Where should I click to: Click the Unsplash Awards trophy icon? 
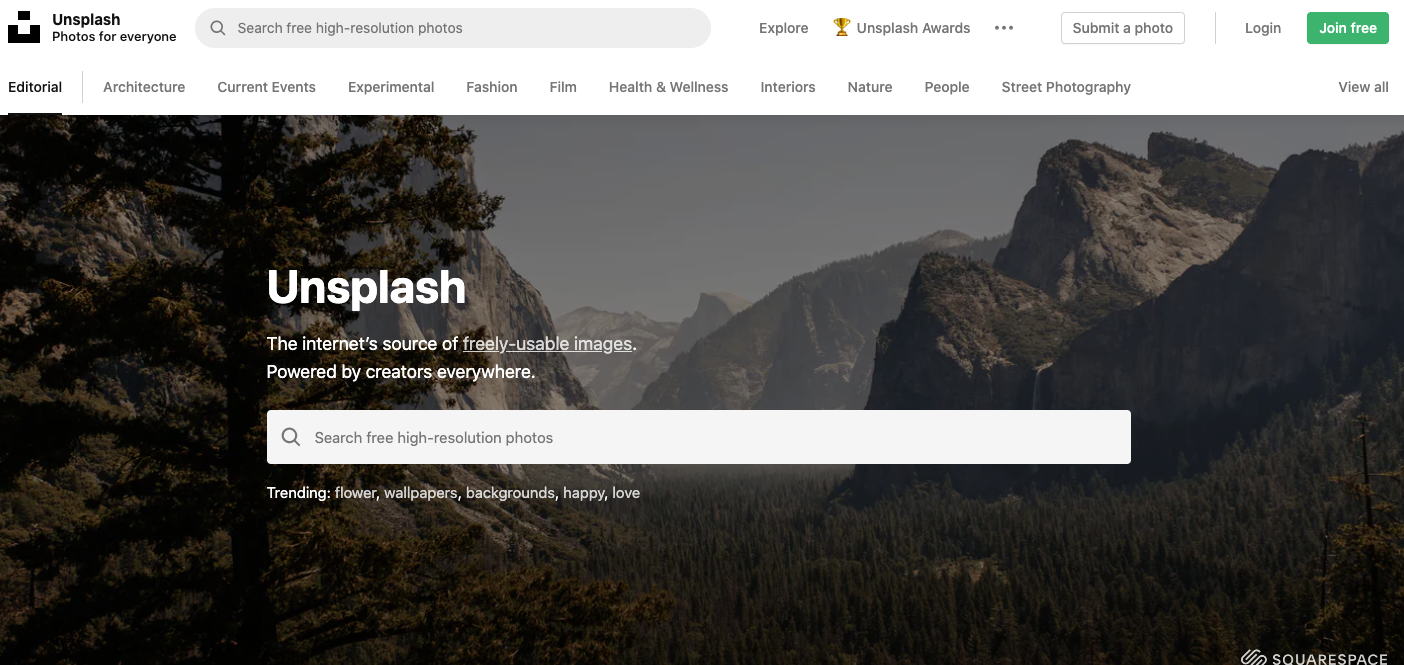842,28
